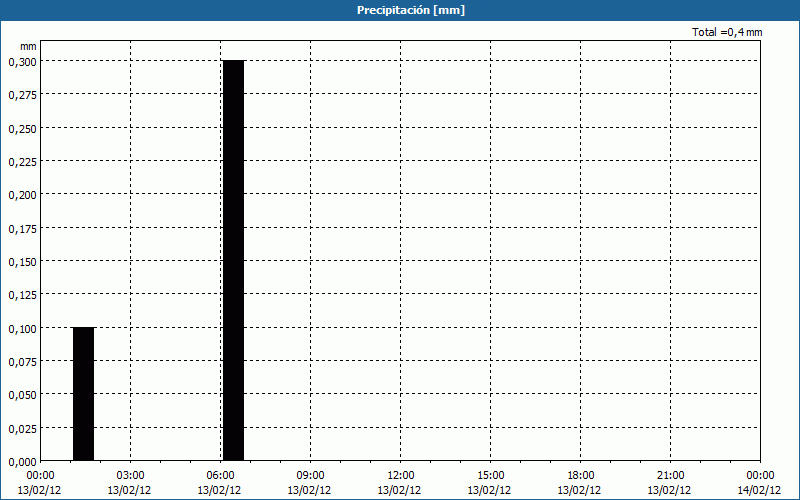Click the Total =0,4 mm label
This screenshot has width=800, height=500.
[727, 32]
